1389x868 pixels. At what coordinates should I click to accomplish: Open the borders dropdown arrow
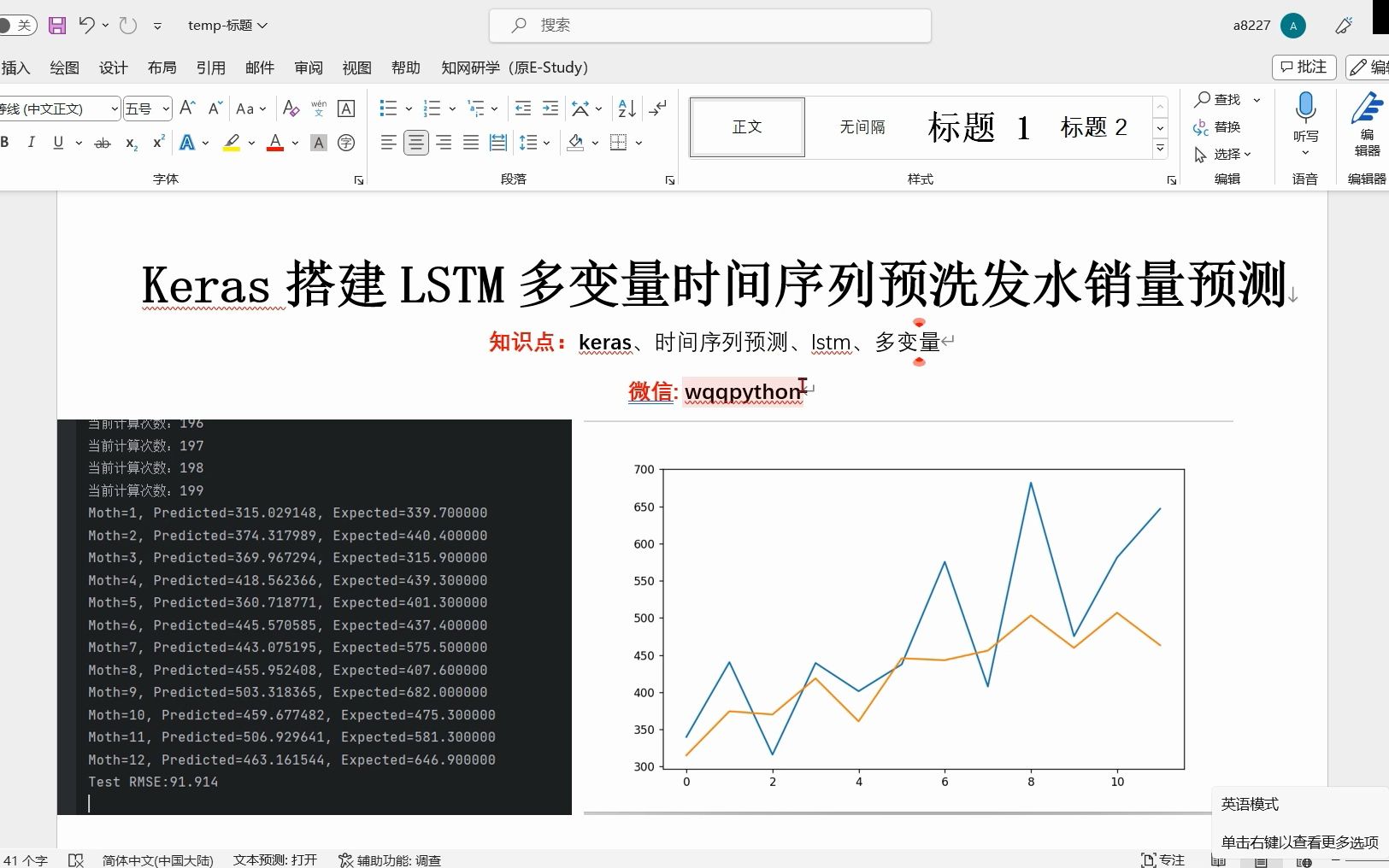click(x=639, y=143)
